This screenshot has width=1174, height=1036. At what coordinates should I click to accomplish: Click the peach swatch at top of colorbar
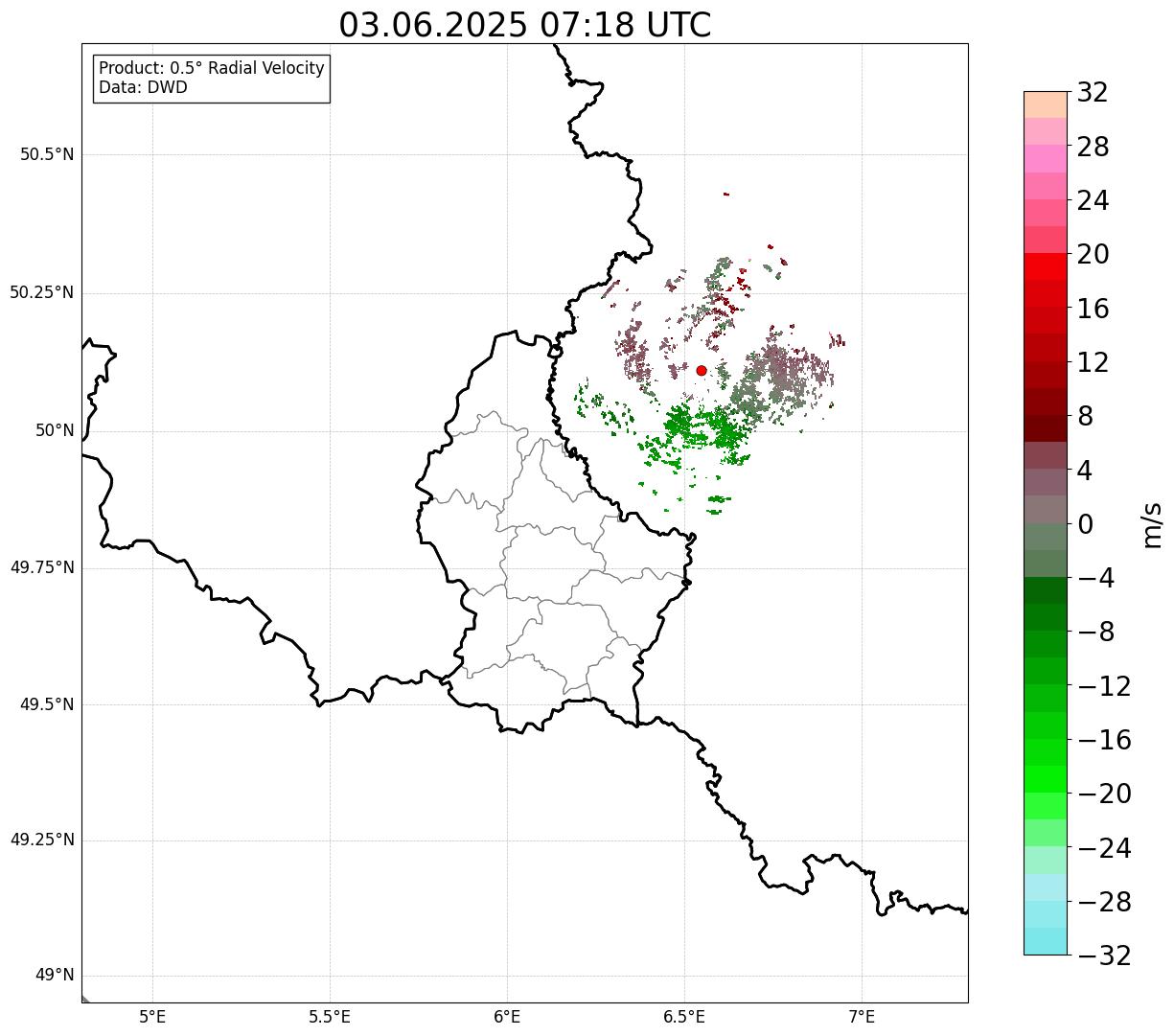click(1045, 104)
